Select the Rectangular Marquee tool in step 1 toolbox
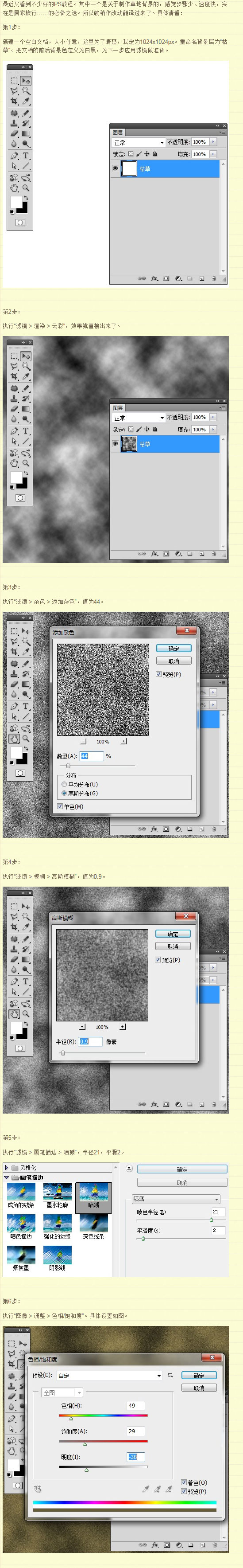The image size is (243, 1568). point(14,80)
